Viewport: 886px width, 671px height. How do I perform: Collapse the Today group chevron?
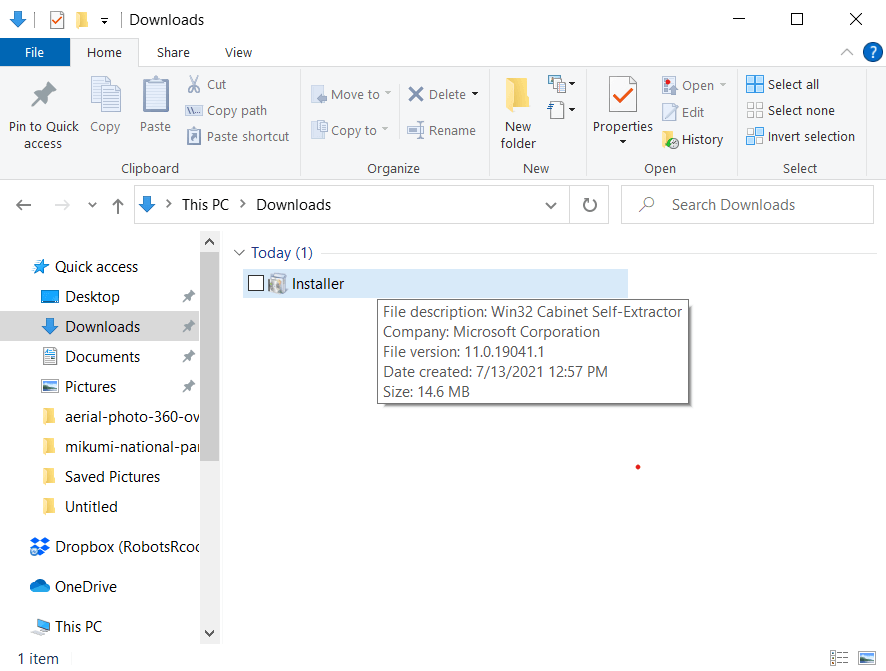pos(238,253)
